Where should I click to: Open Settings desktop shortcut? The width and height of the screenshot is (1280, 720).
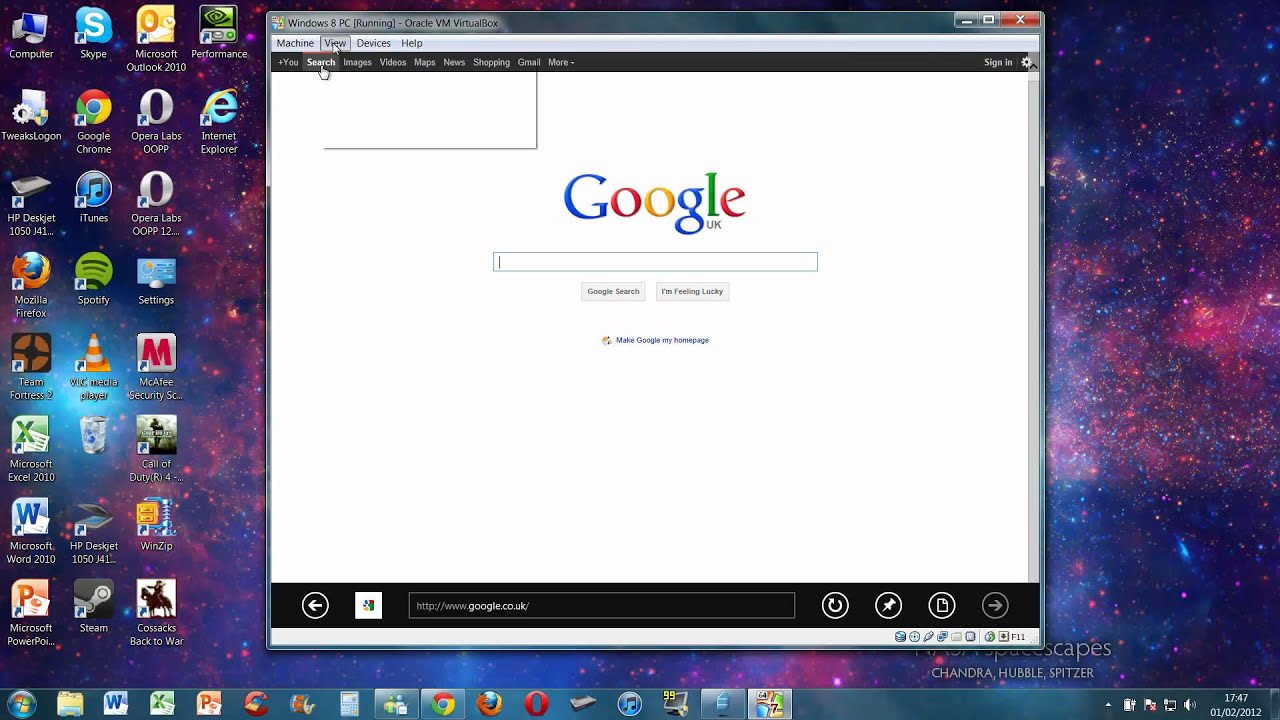click(156, 279)
